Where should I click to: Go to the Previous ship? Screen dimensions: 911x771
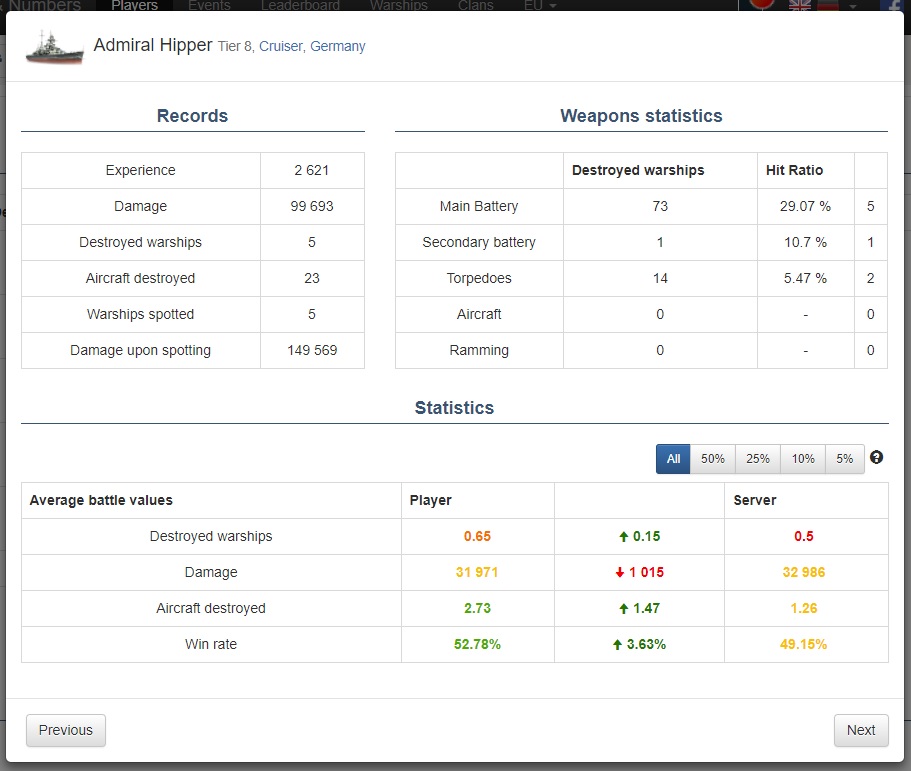(x=66, y=730)
